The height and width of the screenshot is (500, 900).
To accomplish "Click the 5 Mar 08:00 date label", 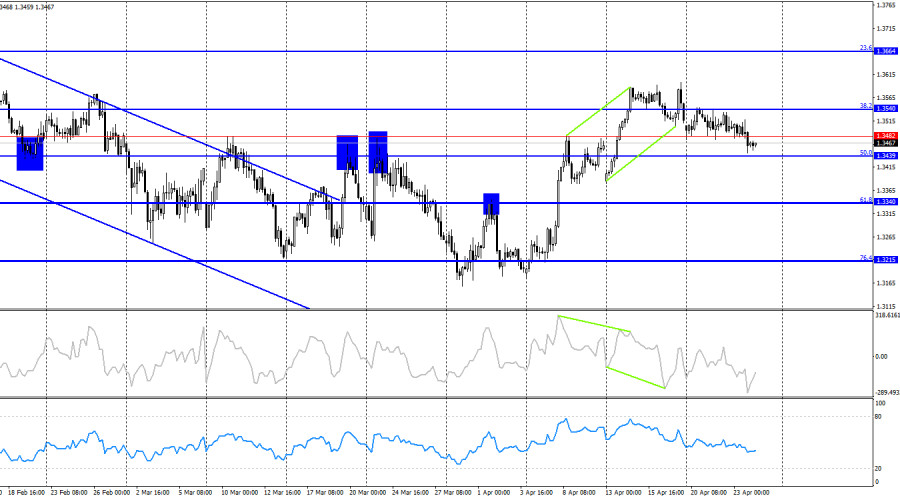I will click(196, 493).
